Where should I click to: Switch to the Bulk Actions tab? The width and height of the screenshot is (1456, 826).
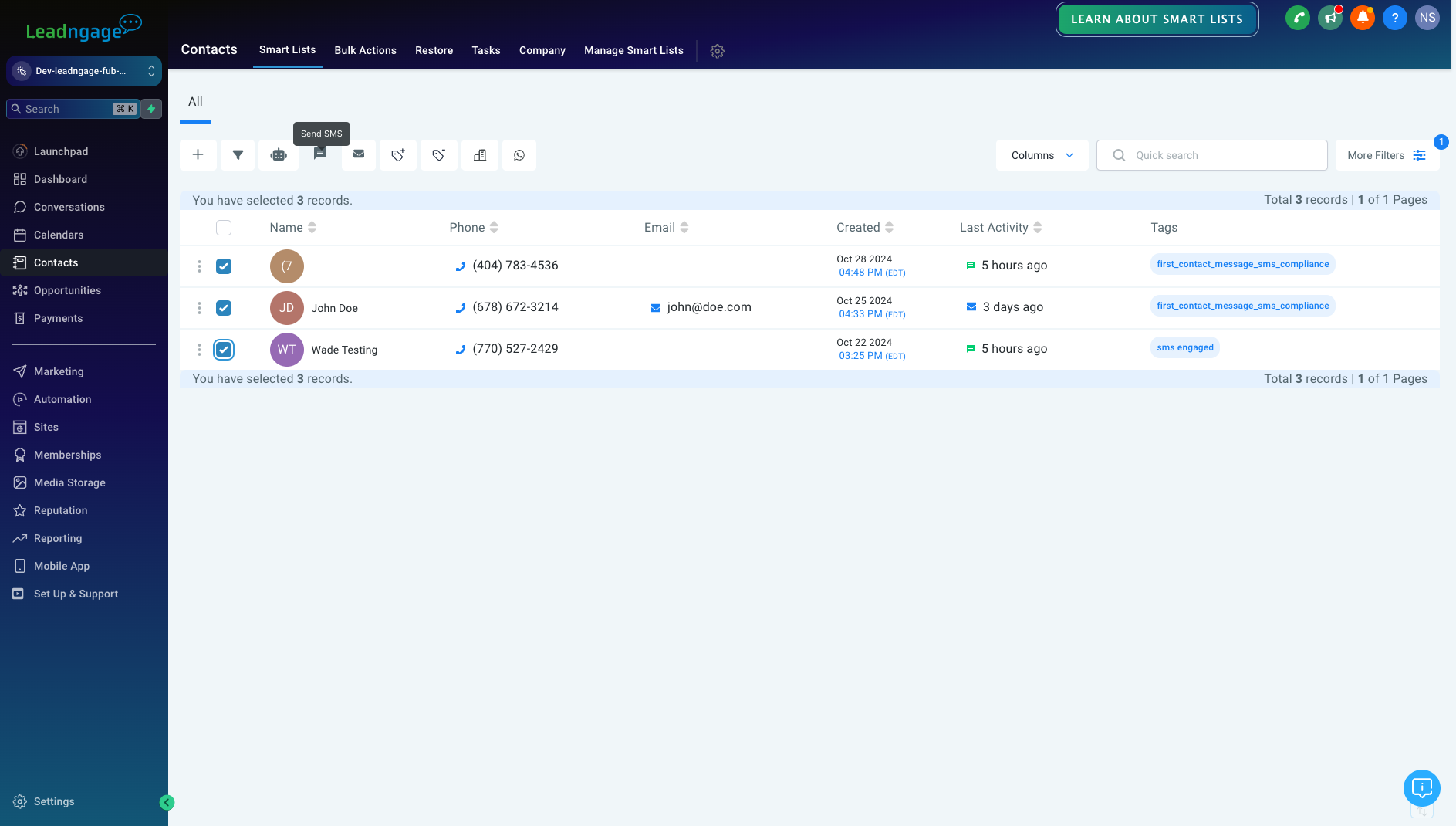365,50
